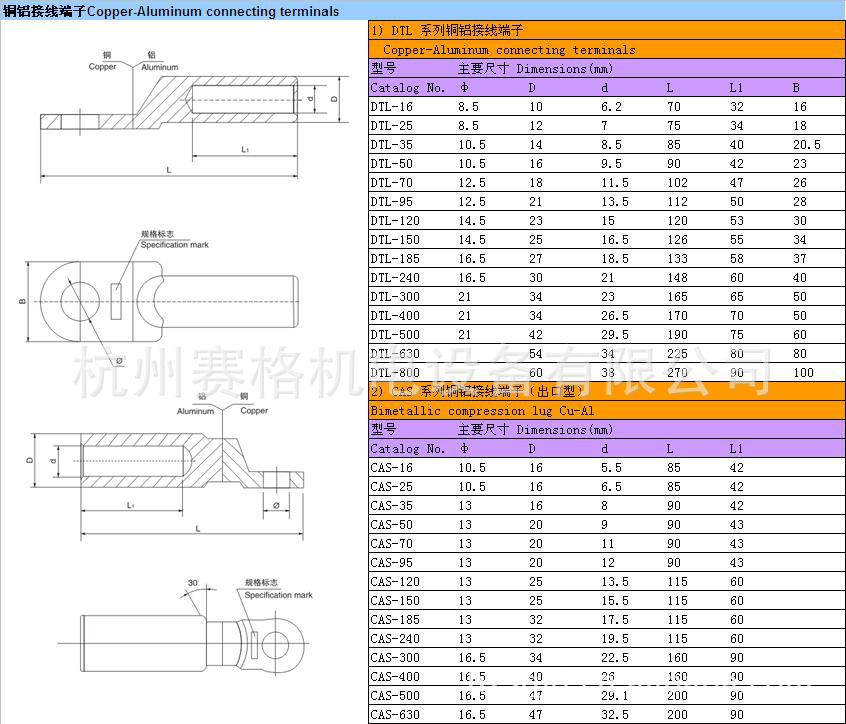Select the "5.5" value in the CAS-16 row
Screen dimensions: 846x724
(x=611, y=468)
